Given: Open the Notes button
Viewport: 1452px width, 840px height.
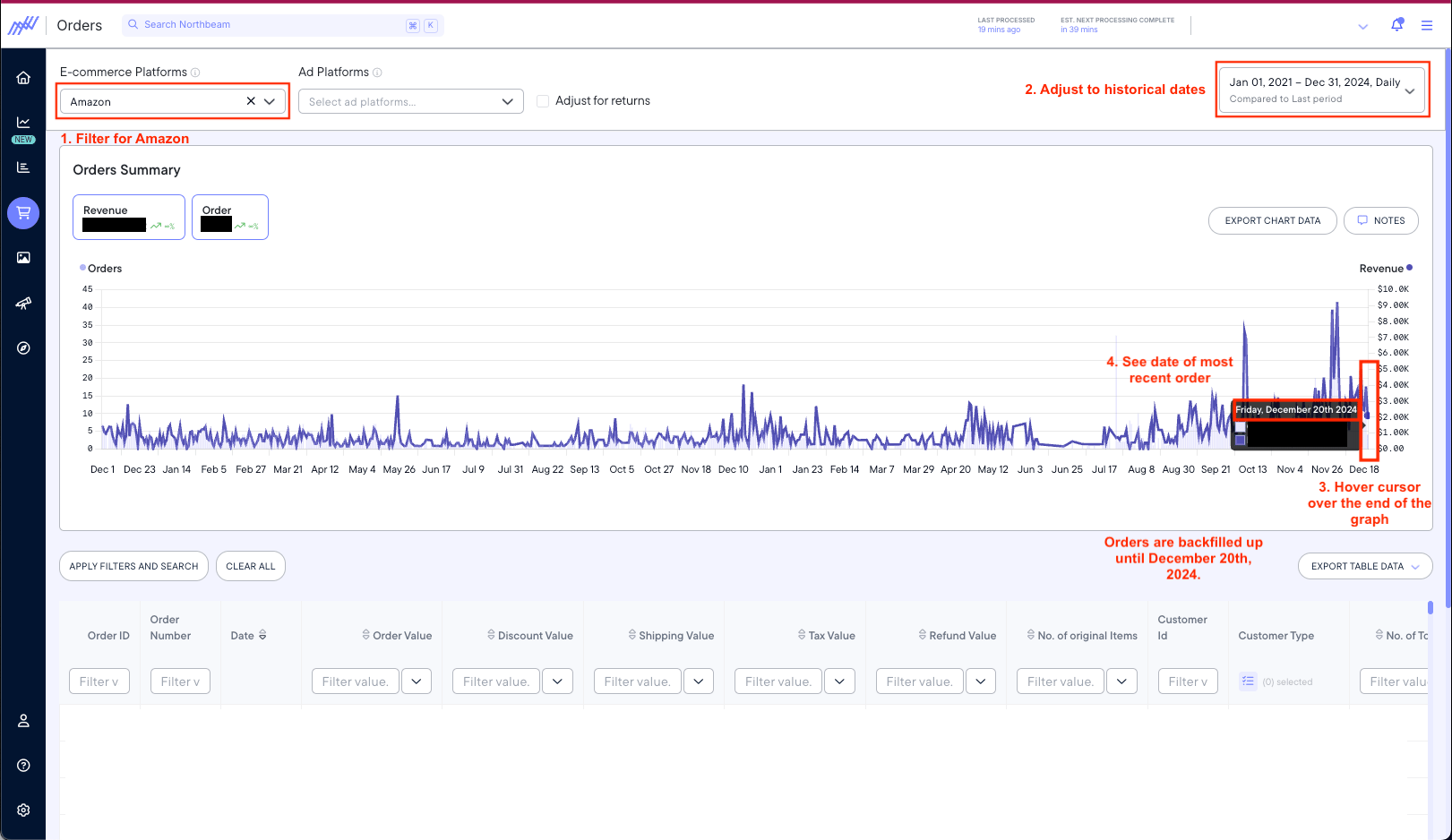Looking at the screenshot, I should tap(1381, 220).
